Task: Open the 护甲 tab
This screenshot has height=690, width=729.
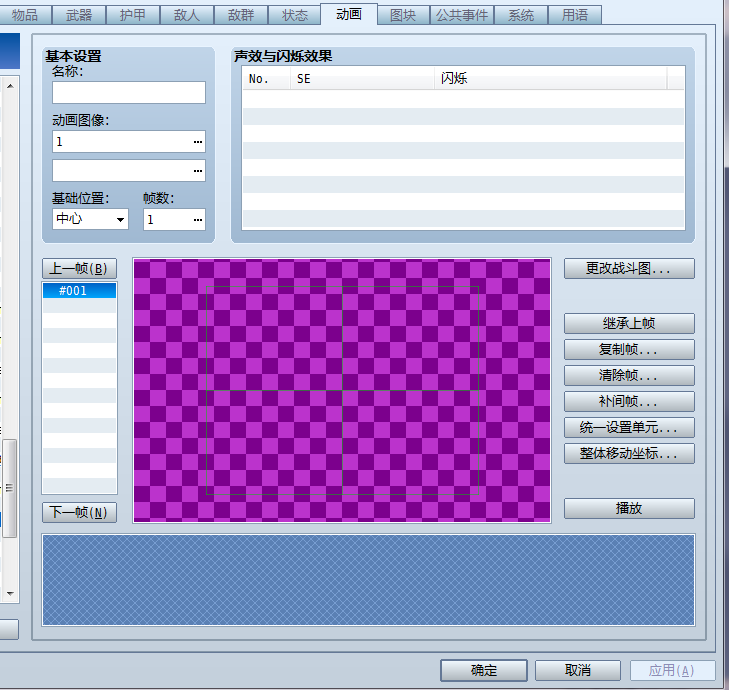Action: click(x=133, y=15)
